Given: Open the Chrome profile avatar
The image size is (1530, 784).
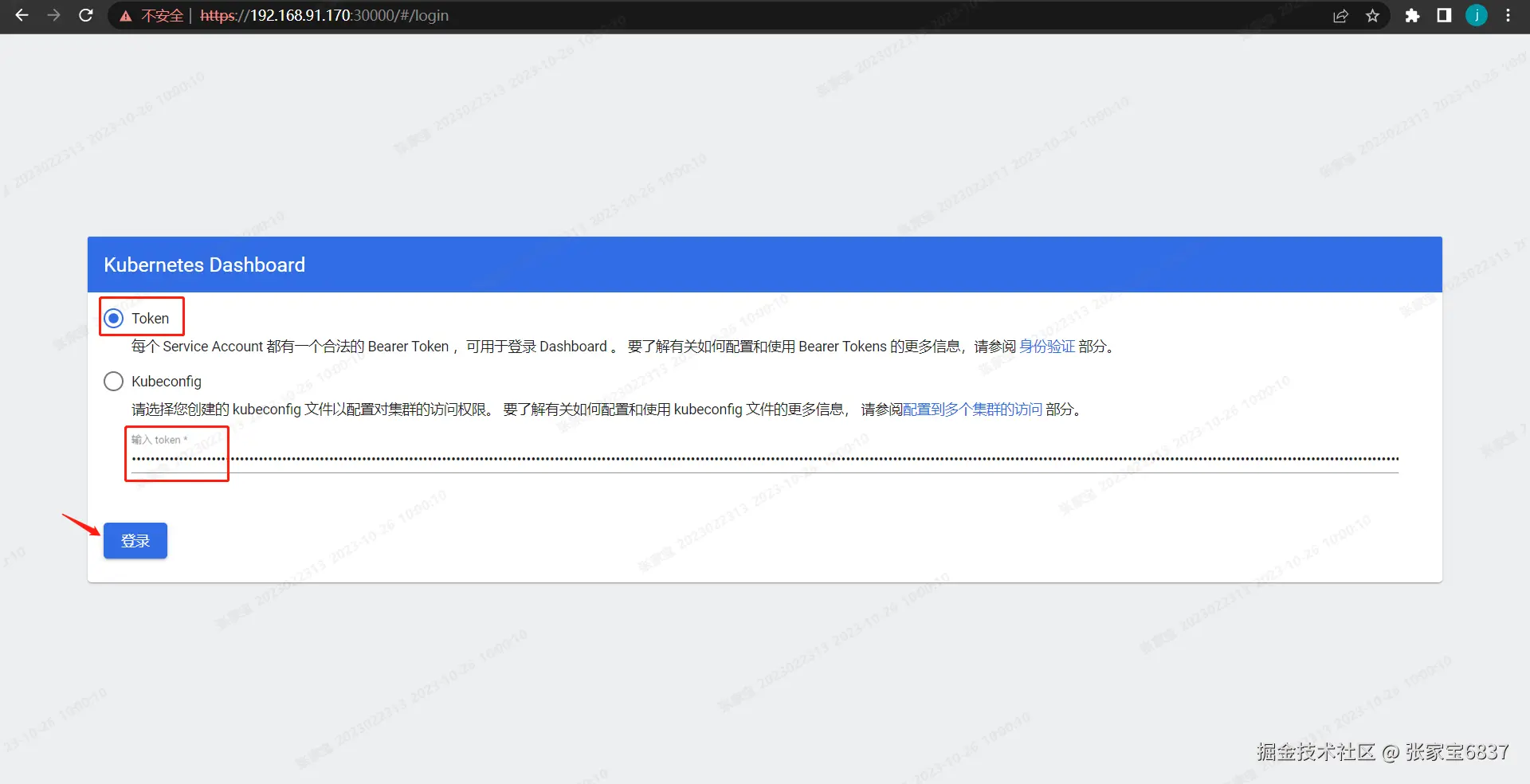Looking at the screenshot, I should 1477,16.
